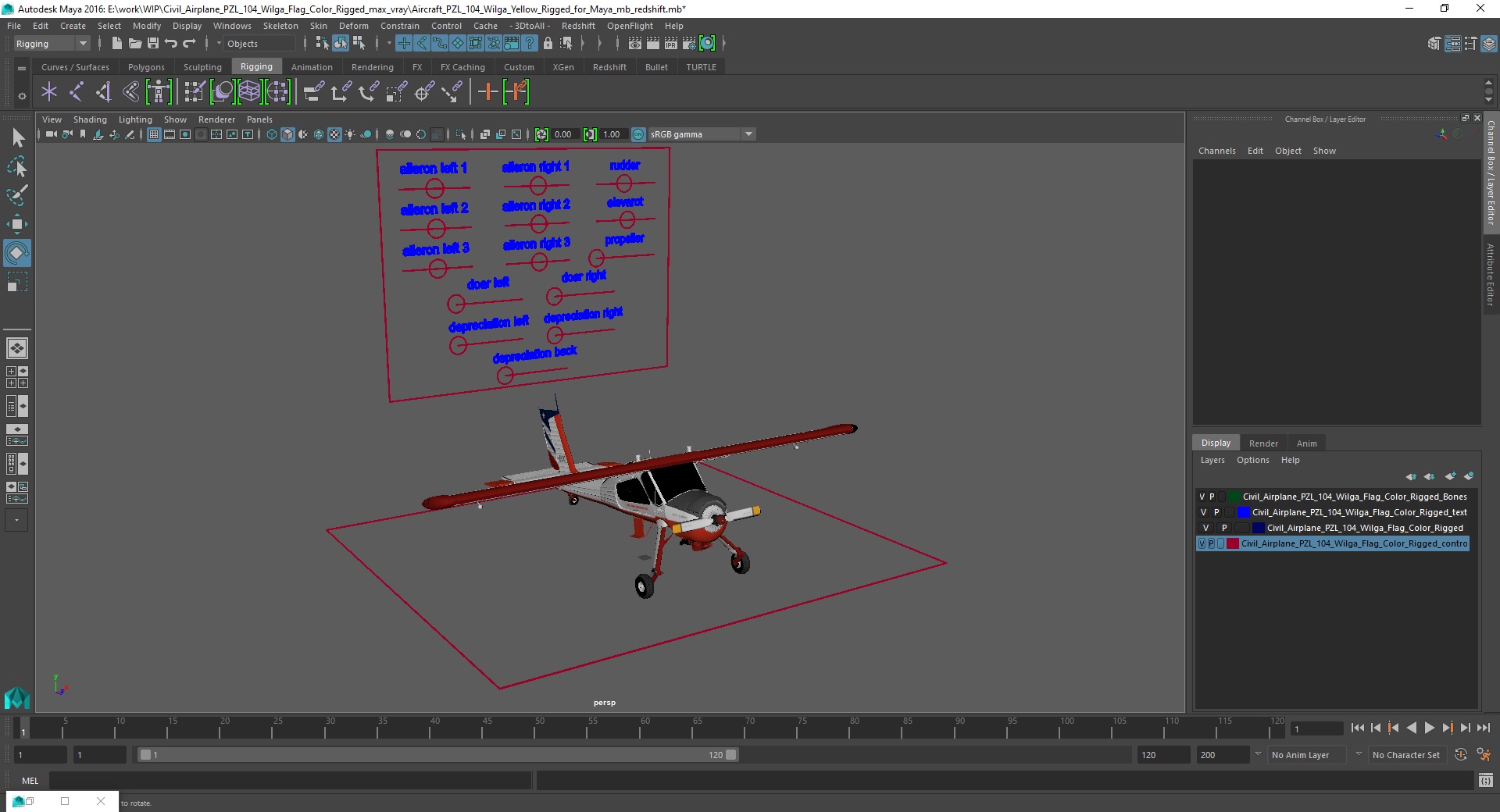Viewport: 1500px width, 812px height.
Task: Play animation forwards
Action: click(x=1429, y=728)
